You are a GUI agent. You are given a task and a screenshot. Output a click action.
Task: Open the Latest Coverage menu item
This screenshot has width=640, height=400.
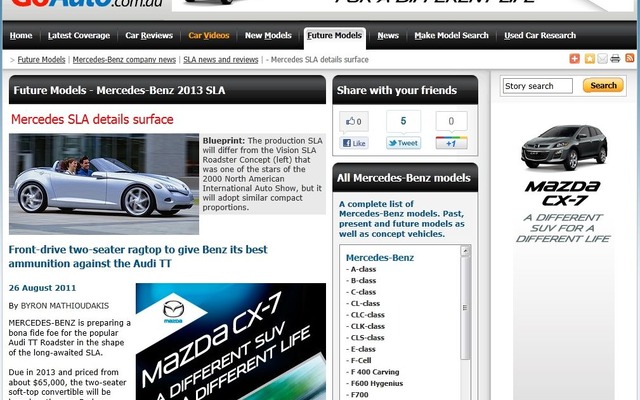click(79, 36)
